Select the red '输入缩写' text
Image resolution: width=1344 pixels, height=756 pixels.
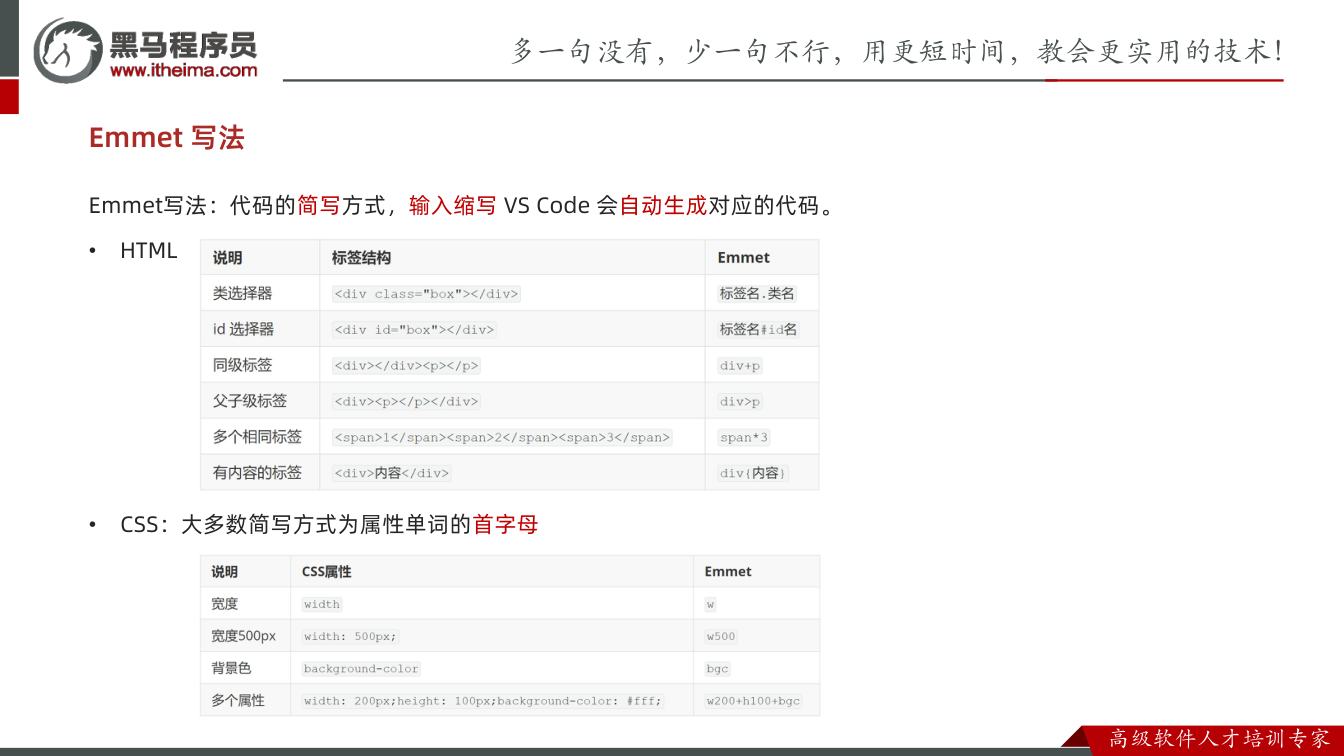tap(453, 206)
